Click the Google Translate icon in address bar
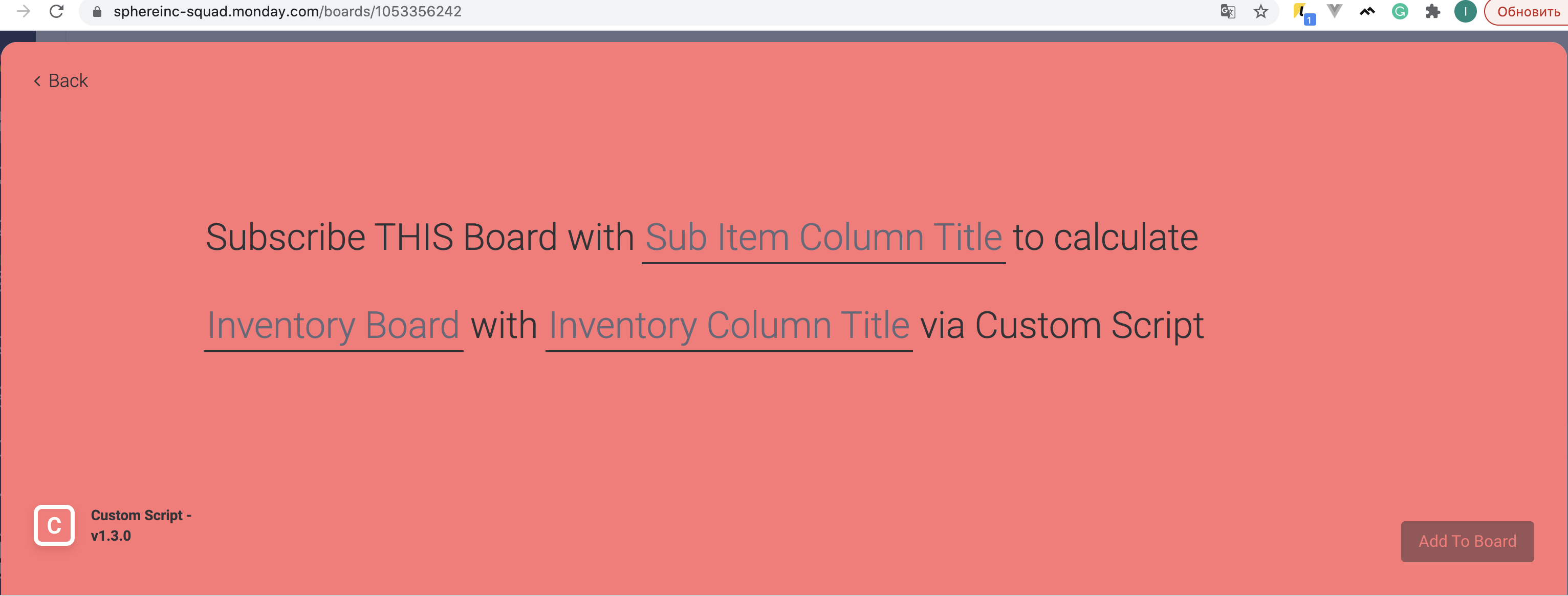 pos(1228,12)
